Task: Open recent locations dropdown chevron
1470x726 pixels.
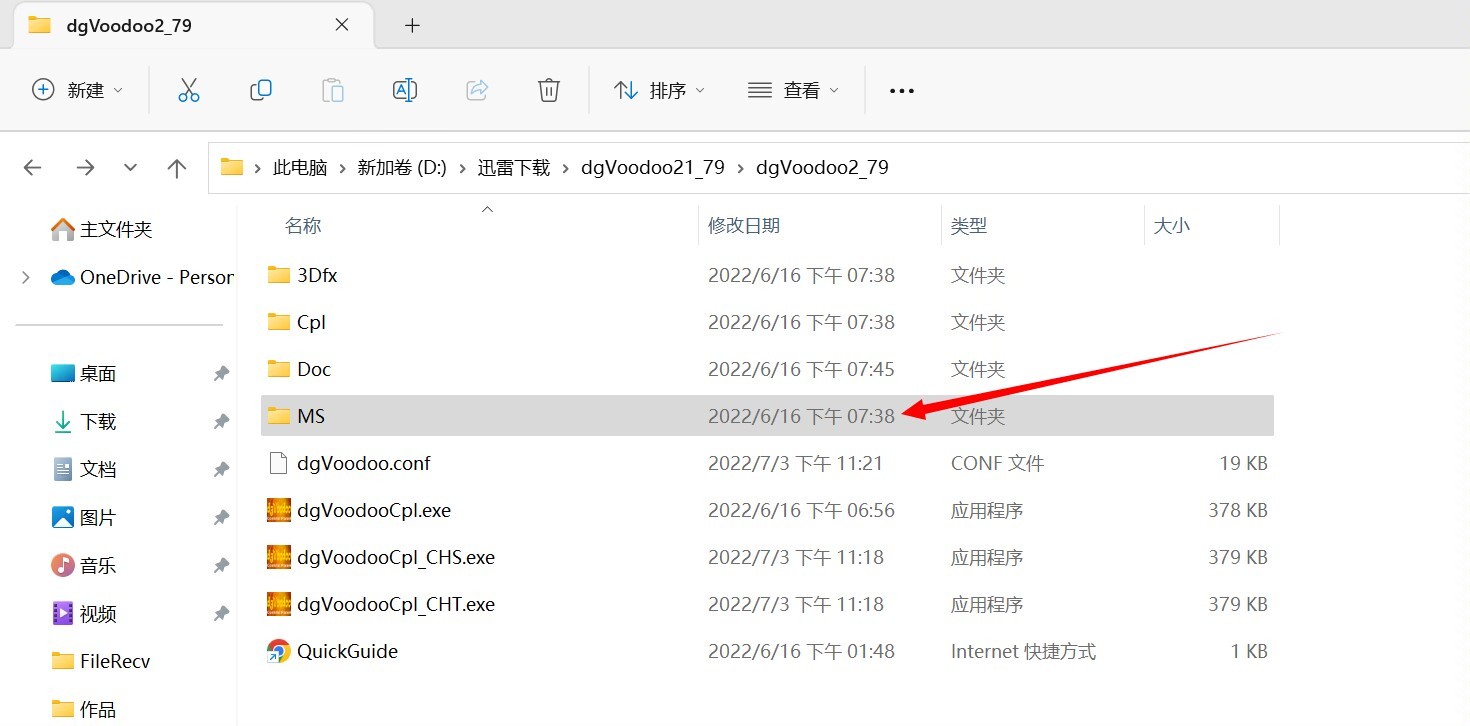Action: tap(130, 168)
